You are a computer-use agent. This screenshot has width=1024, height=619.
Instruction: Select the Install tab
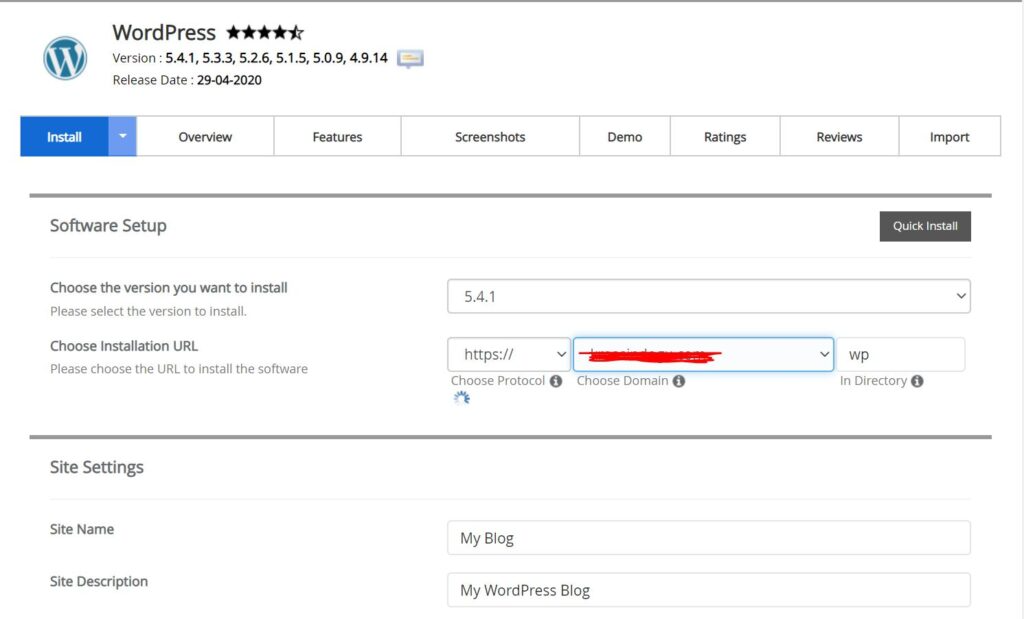(64, 136)
